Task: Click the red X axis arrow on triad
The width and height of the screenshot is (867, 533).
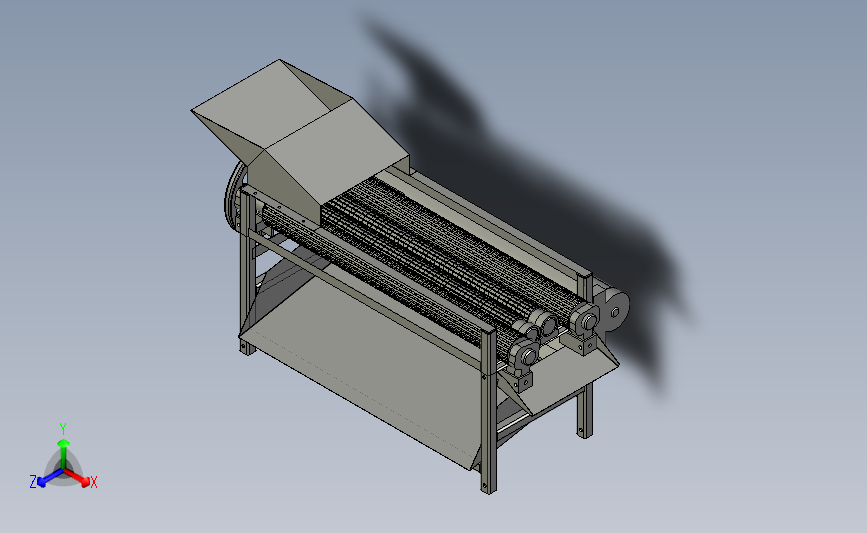Action: pos(78,478)
